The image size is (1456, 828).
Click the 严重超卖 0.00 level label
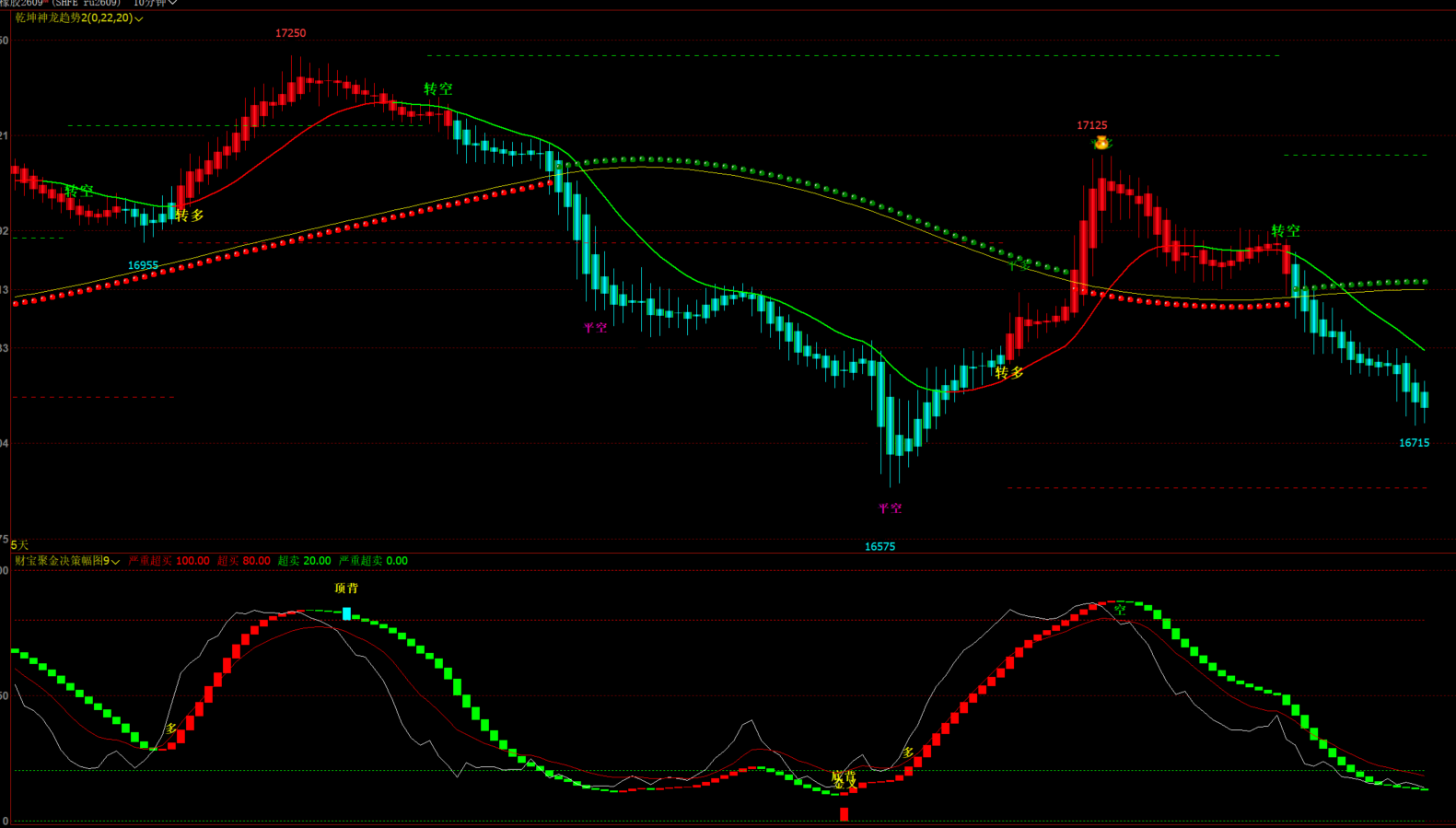point(373,561)
